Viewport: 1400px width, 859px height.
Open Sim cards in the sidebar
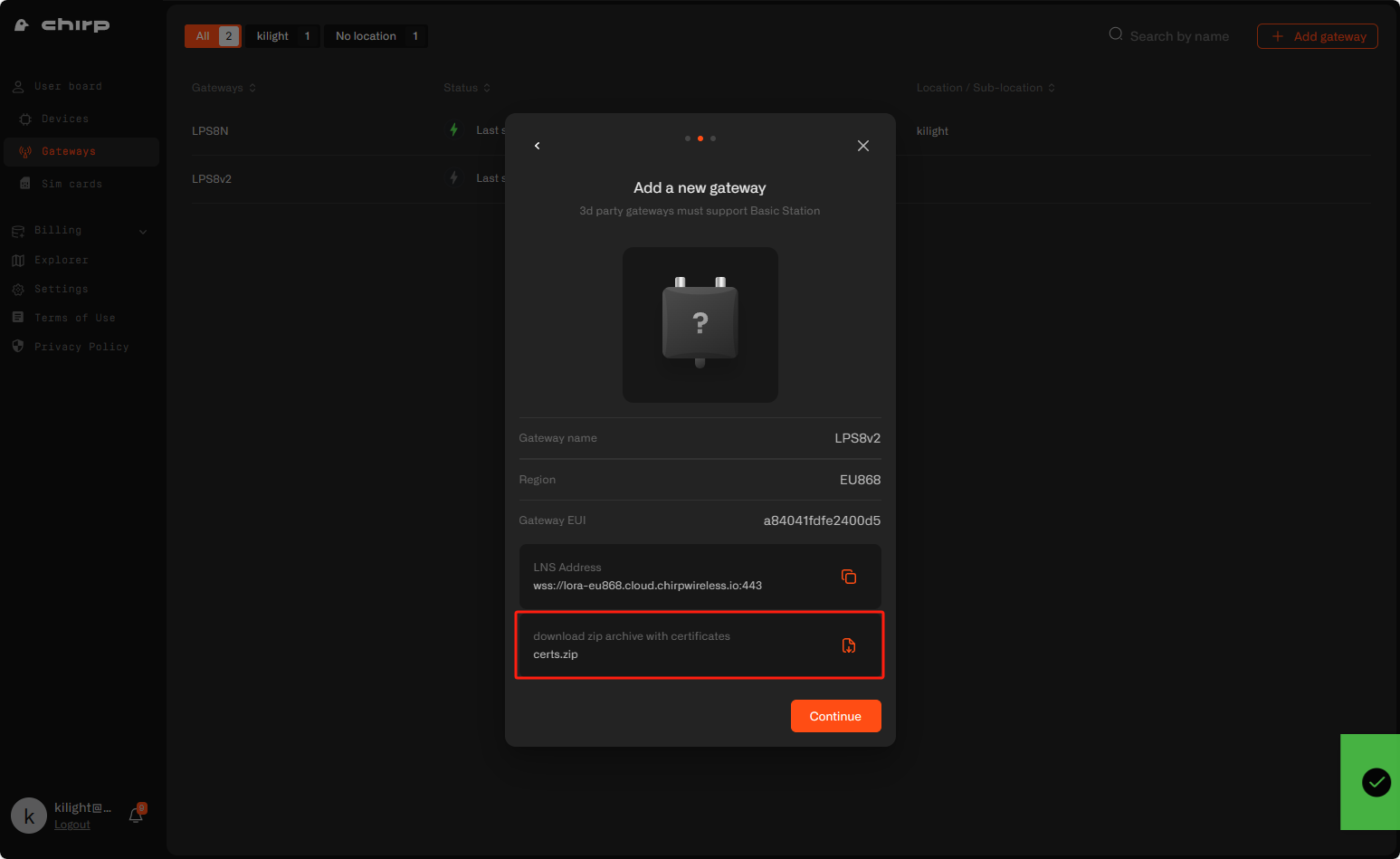[71, 184]
